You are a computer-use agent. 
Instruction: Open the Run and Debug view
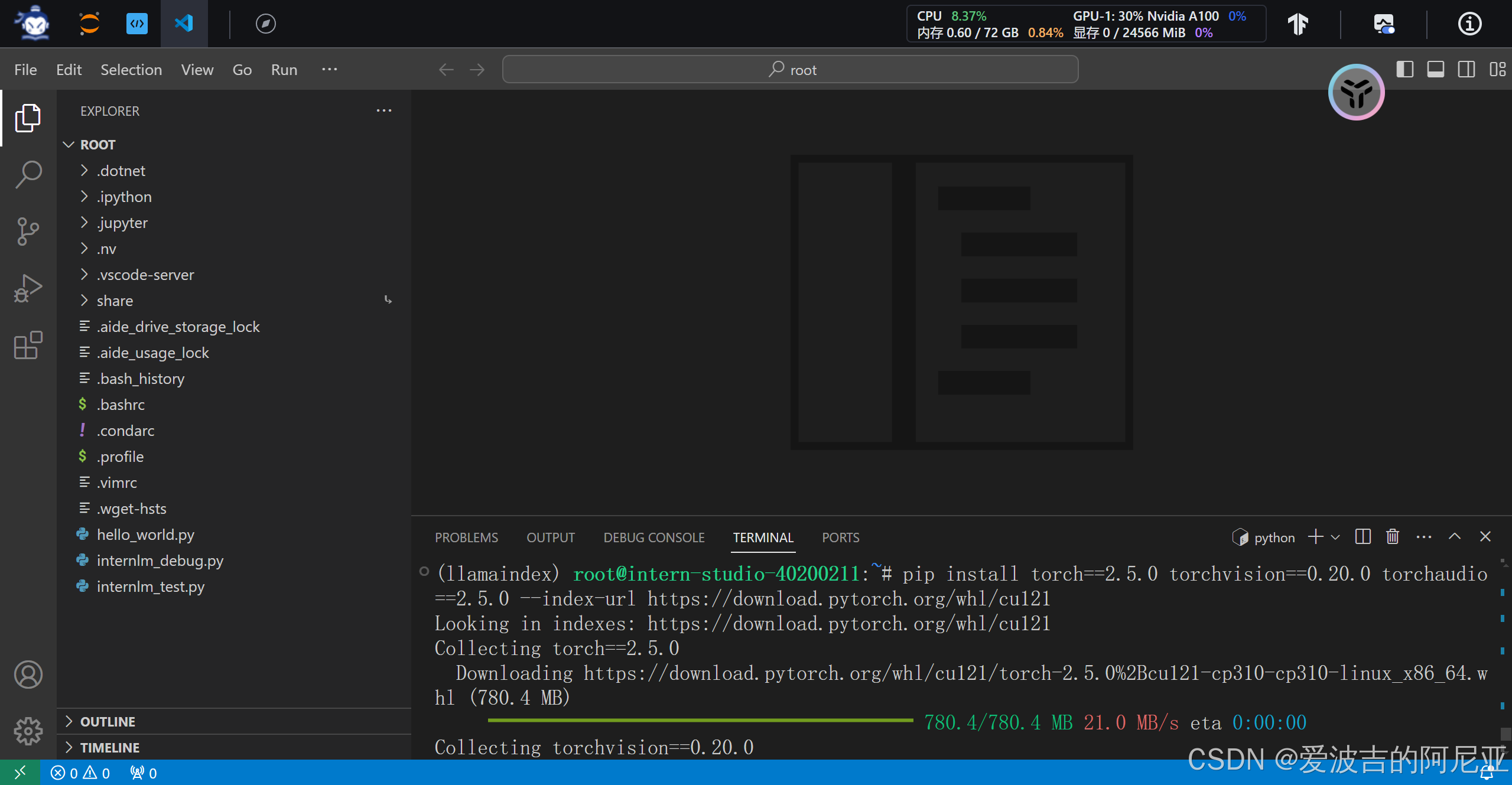tap(28, 288)
